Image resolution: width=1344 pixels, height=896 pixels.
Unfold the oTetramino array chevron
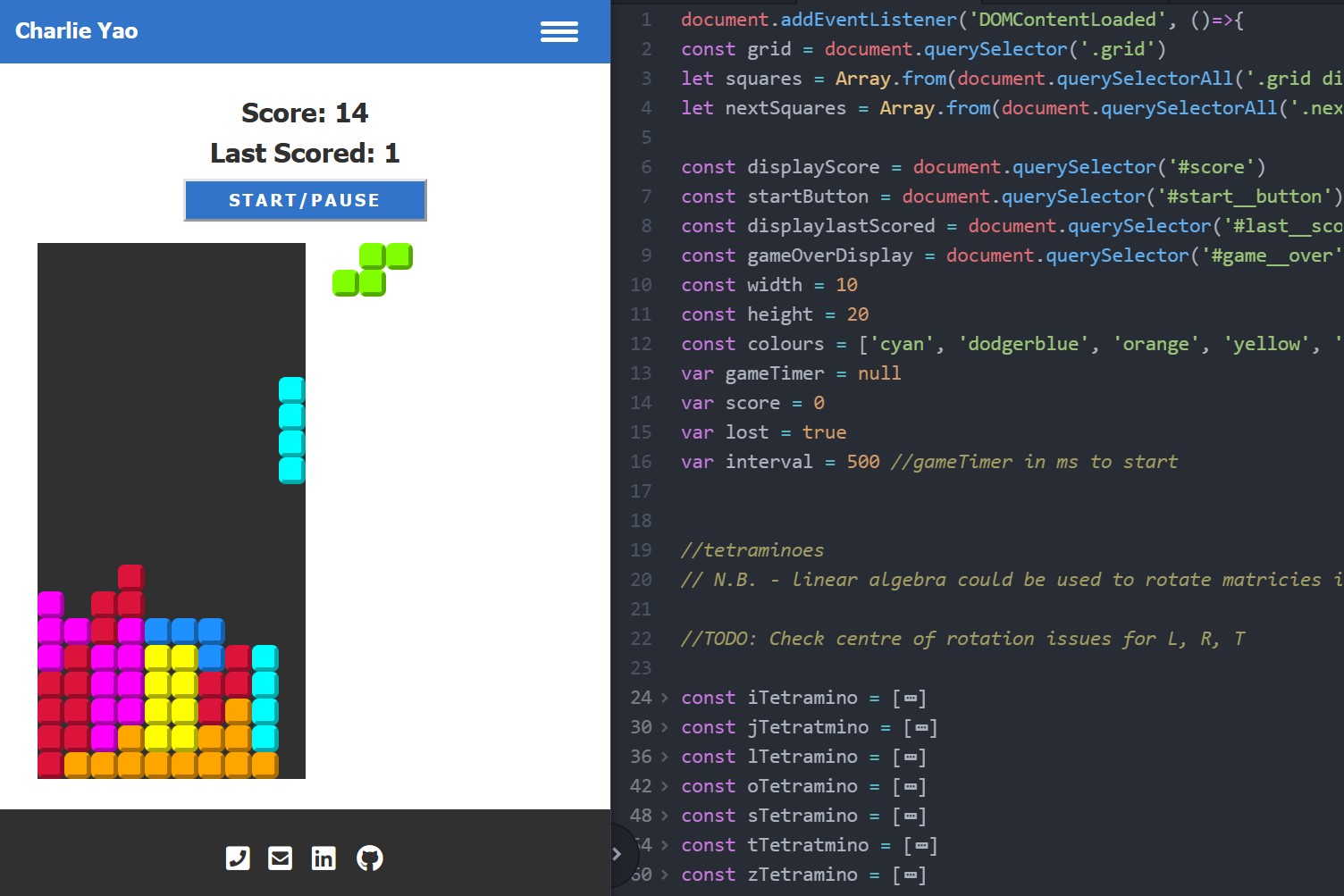[x=664, y=786]
